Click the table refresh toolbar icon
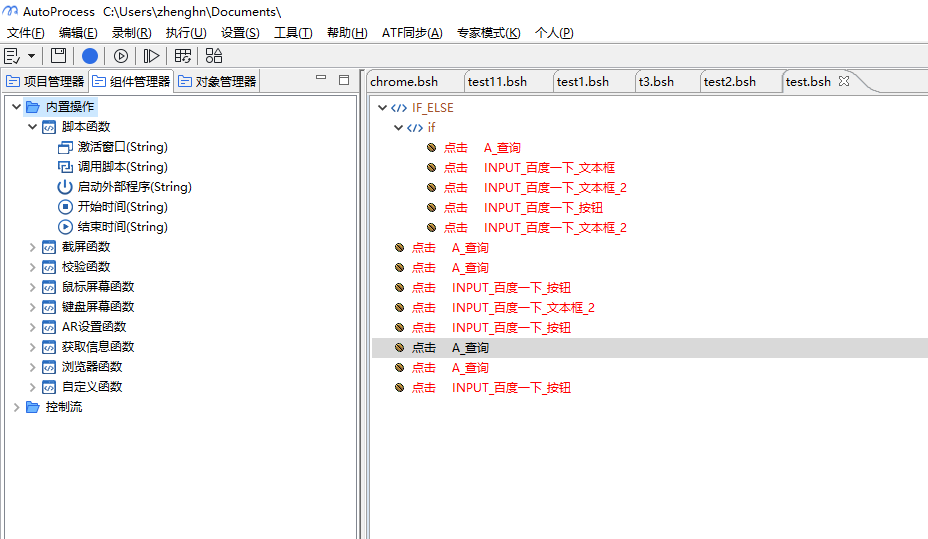The width and height of the screenshot is (928, 539). [x=183, y=56]
